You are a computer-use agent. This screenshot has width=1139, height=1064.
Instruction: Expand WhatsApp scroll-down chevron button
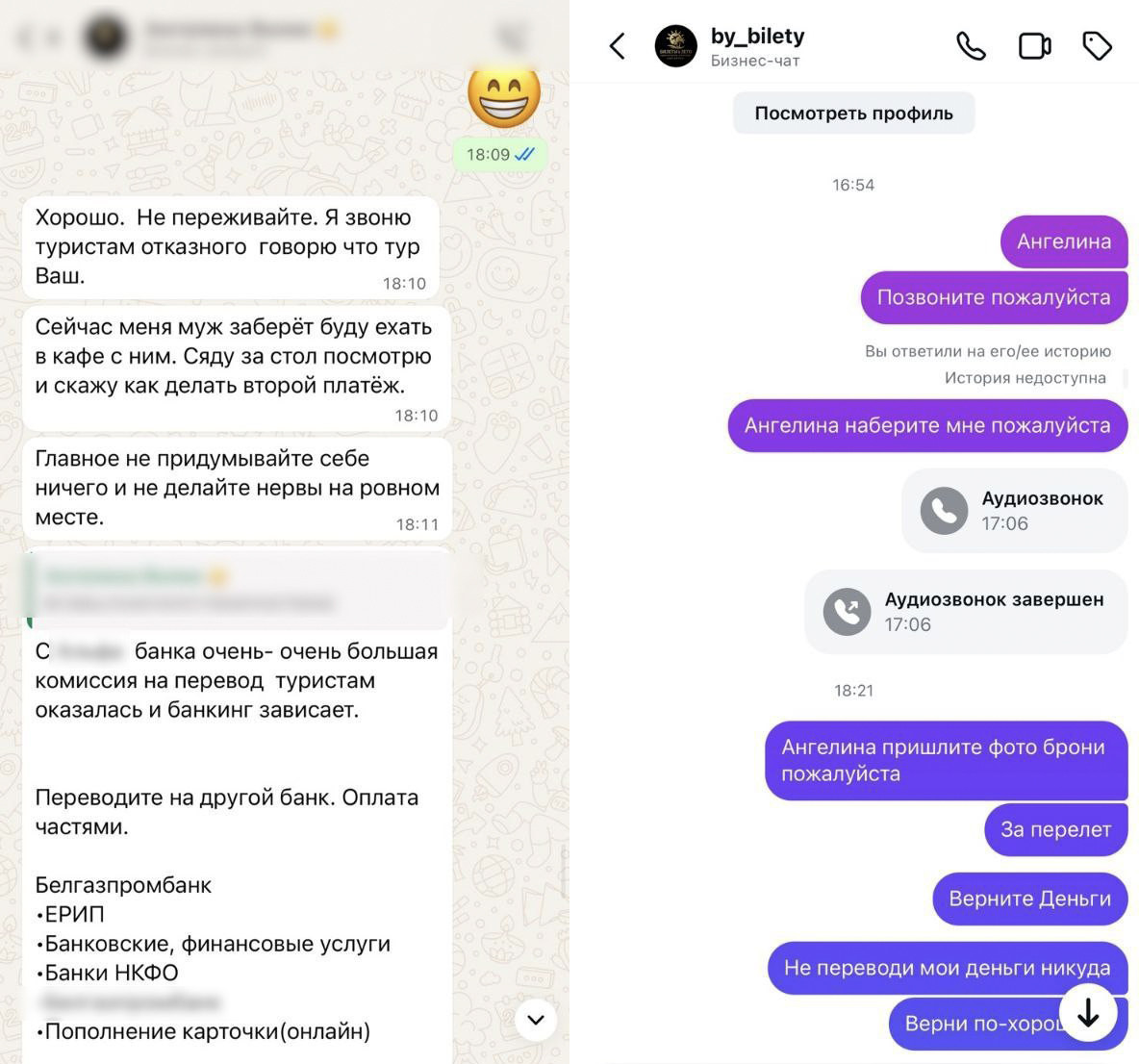pyautogui.click(x=536, y=1020)
